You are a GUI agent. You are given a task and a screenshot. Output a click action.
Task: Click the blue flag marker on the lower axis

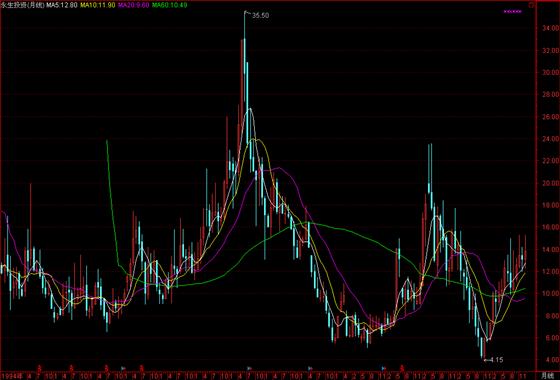coord(383,368)
